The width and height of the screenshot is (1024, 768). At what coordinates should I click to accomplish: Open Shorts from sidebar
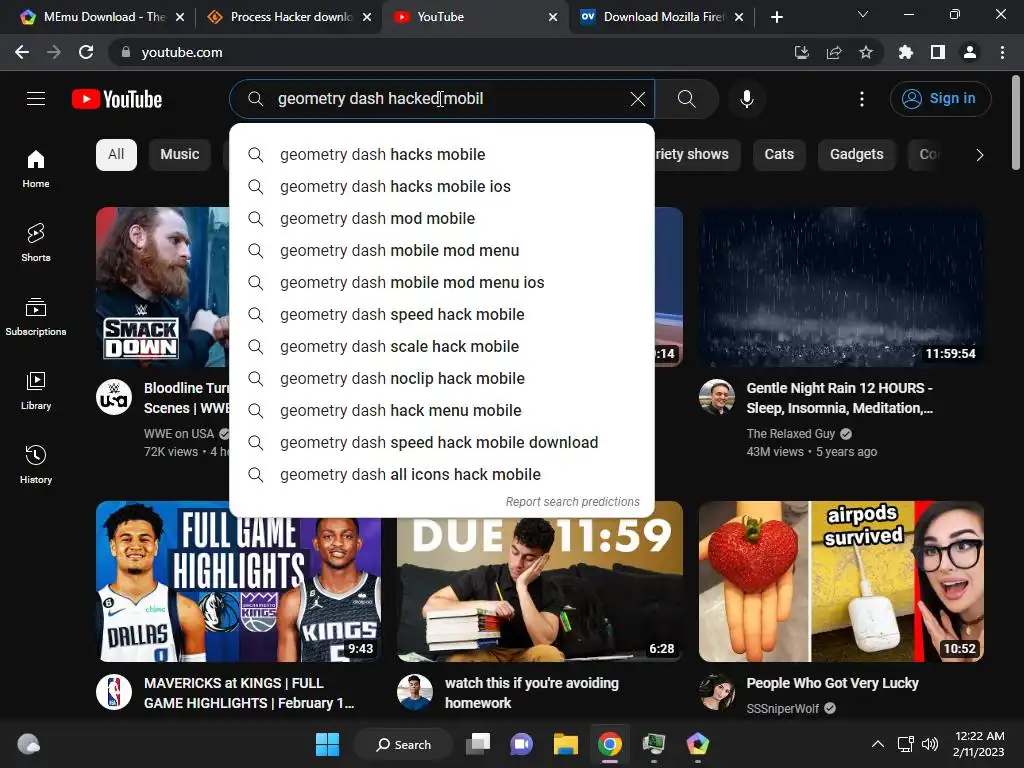pos(36,243)
